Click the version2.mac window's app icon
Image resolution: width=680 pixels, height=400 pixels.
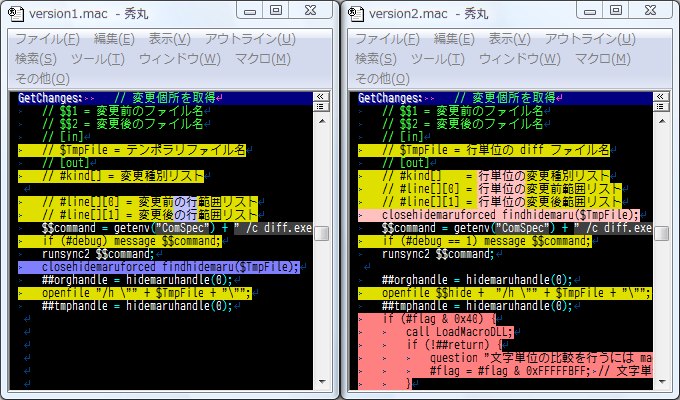click(x=356, y=14)
